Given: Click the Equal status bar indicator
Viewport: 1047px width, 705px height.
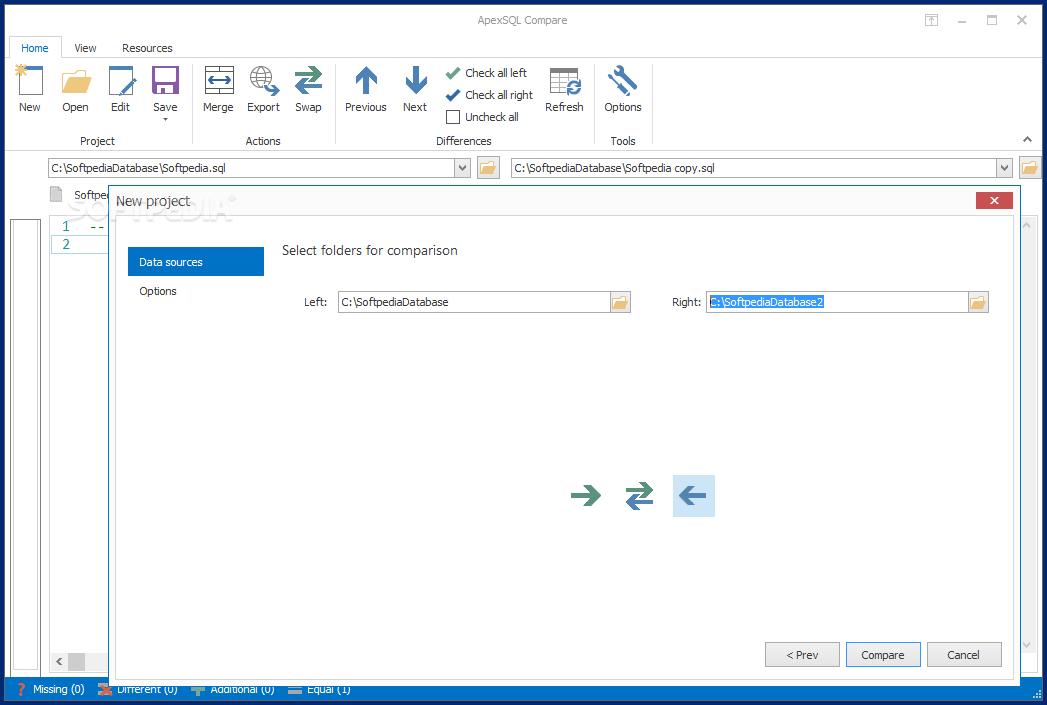Looking at the screenshot, I should [319, 689].
